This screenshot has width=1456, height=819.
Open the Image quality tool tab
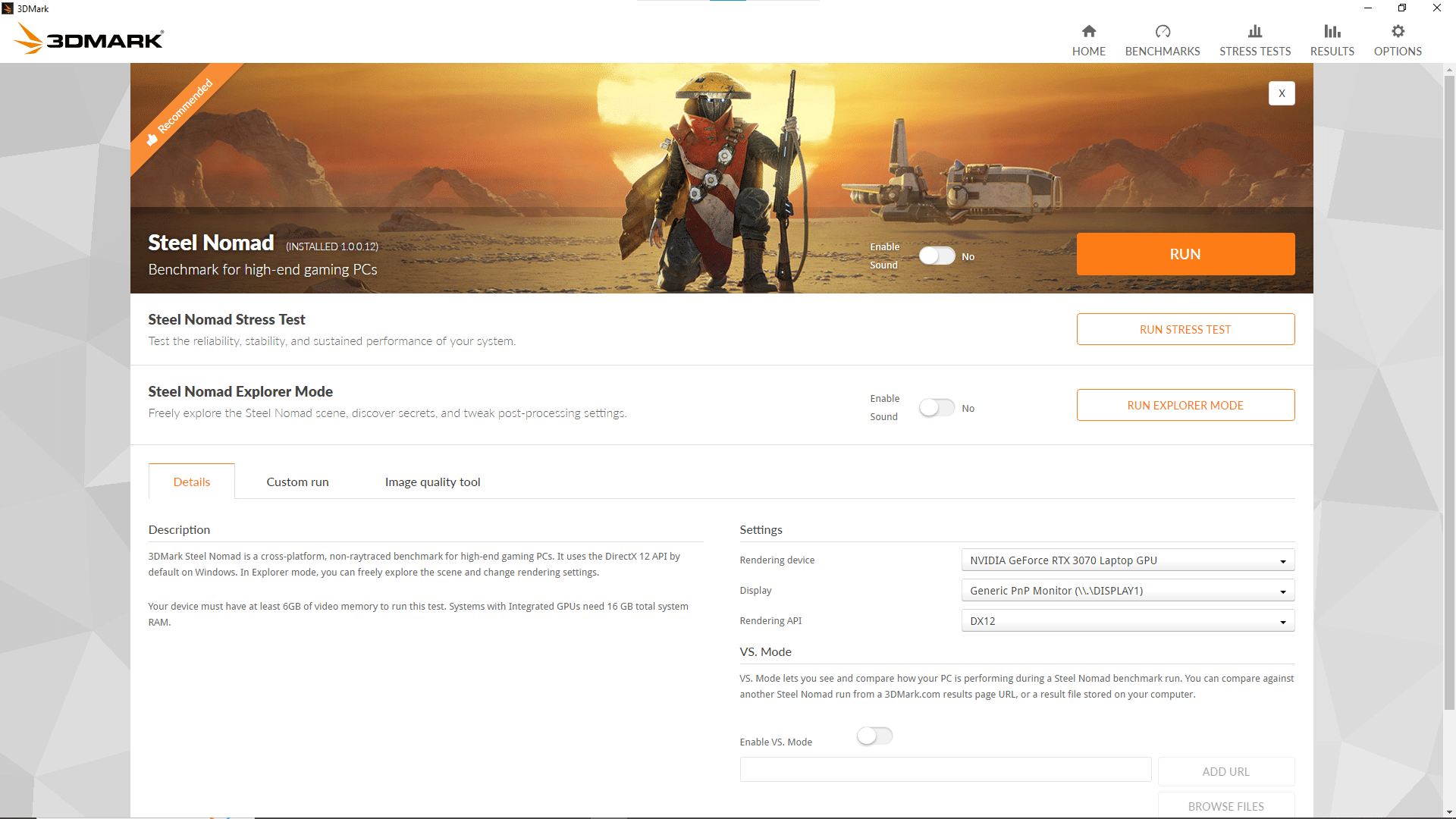click(432, 482)
